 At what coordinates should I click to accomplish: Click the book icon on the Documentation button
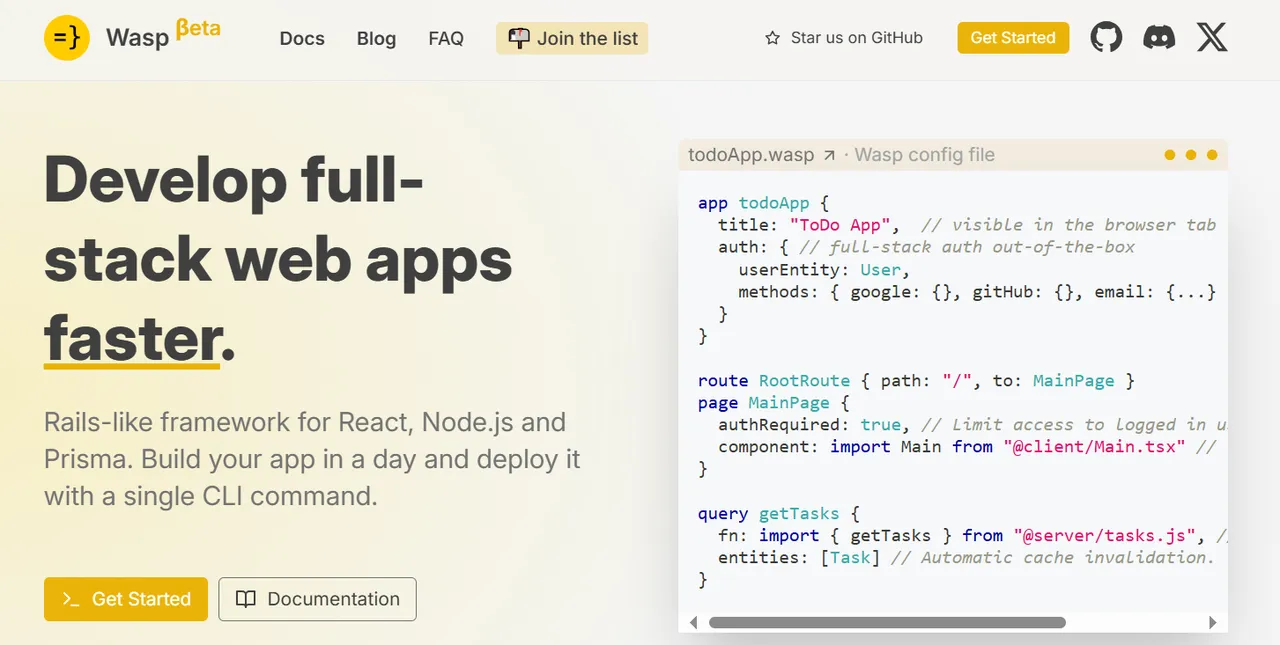[245, 599]
